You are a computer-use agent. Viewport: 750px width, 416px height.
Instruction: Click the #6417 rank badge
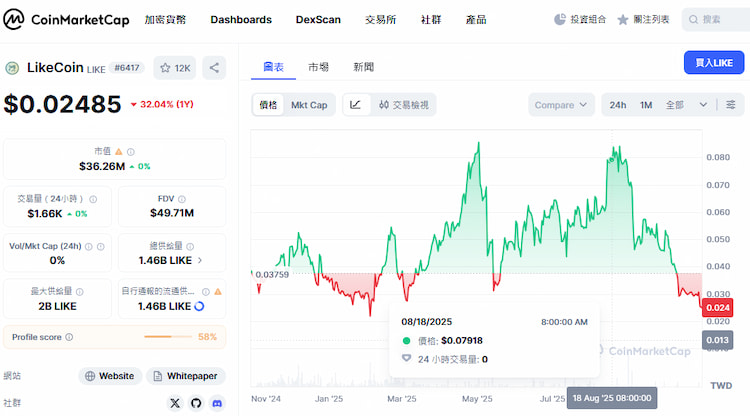click(x=127, y=68)
